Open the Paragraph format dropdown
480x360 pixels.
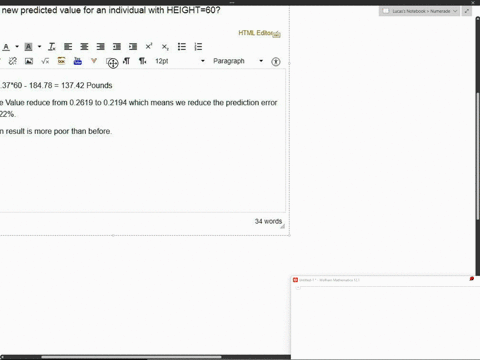[x=238, y=61]
